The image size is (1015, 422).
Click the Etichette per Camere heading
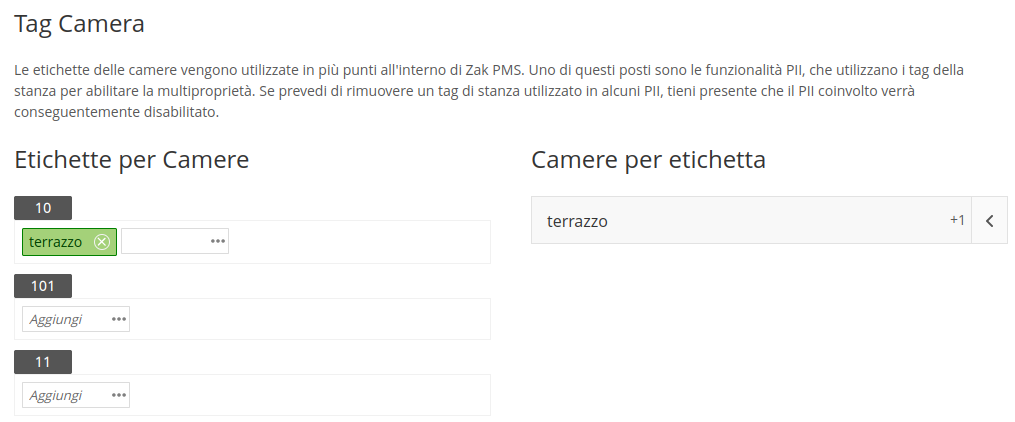click(x=131, y=159)
